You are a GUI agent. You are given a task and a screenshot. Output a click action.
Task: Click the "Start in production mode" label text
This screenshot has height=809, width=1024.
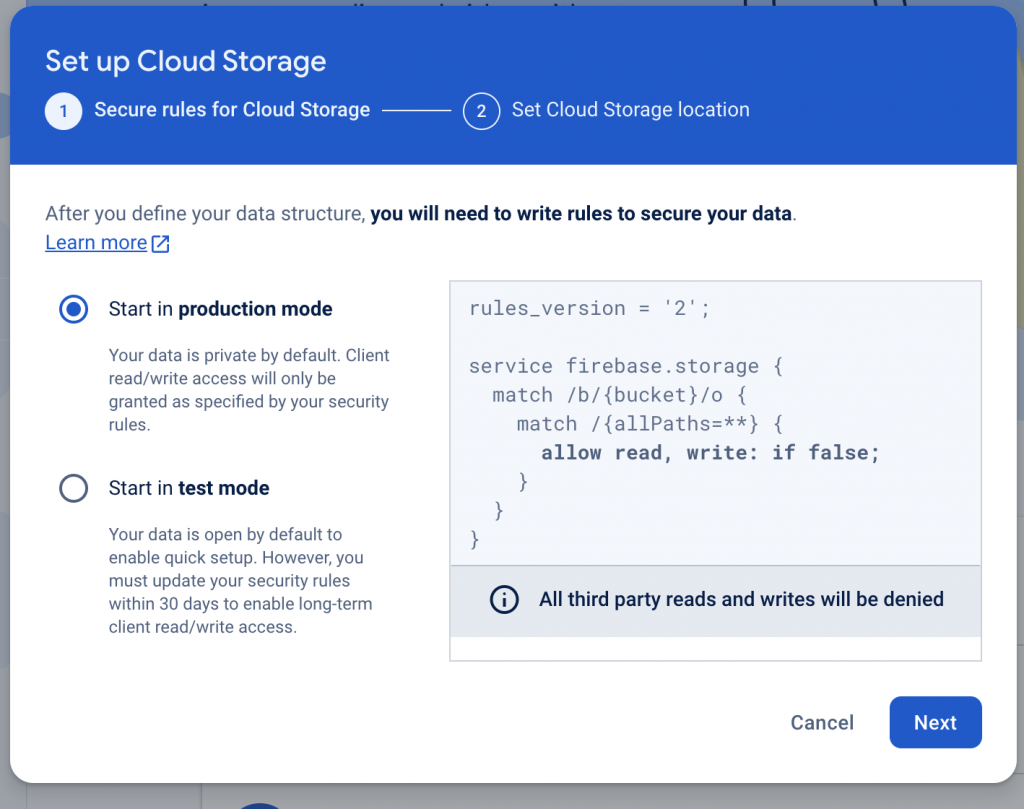[x=220, y=309]
